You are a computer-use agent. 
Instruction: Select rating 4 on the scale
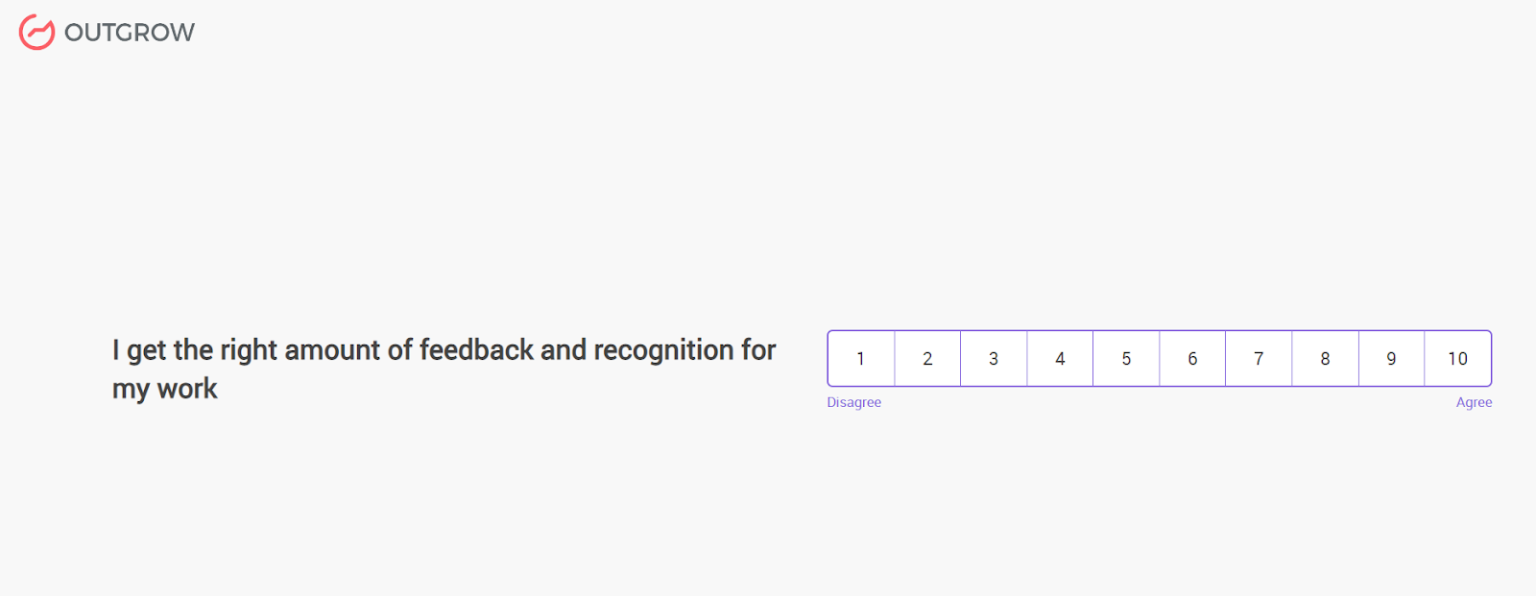(x=1060, y=358)
